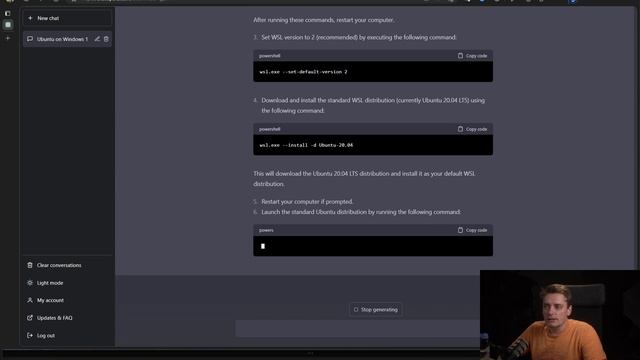
Task: Rename conversation using the pencil icon
Action: 97,39
